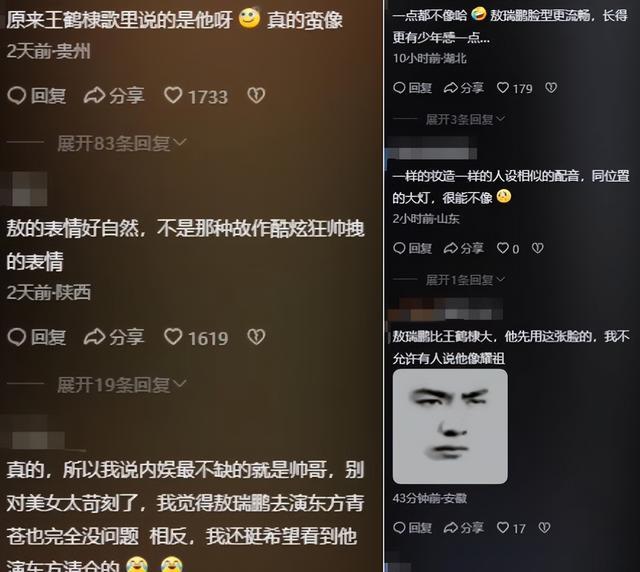Reply to the Shaanxi comment
The image size is (640, 572).
pos(37,337)
